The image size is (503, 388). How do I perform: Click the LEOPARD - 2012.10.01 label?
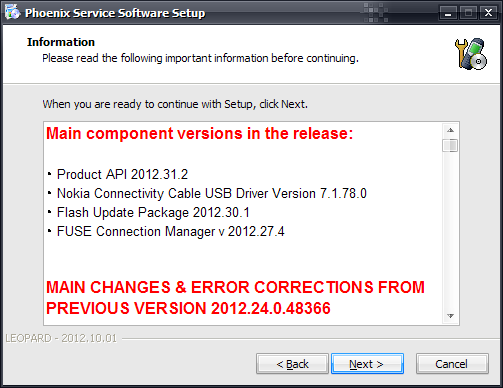(x=61, y=338)
